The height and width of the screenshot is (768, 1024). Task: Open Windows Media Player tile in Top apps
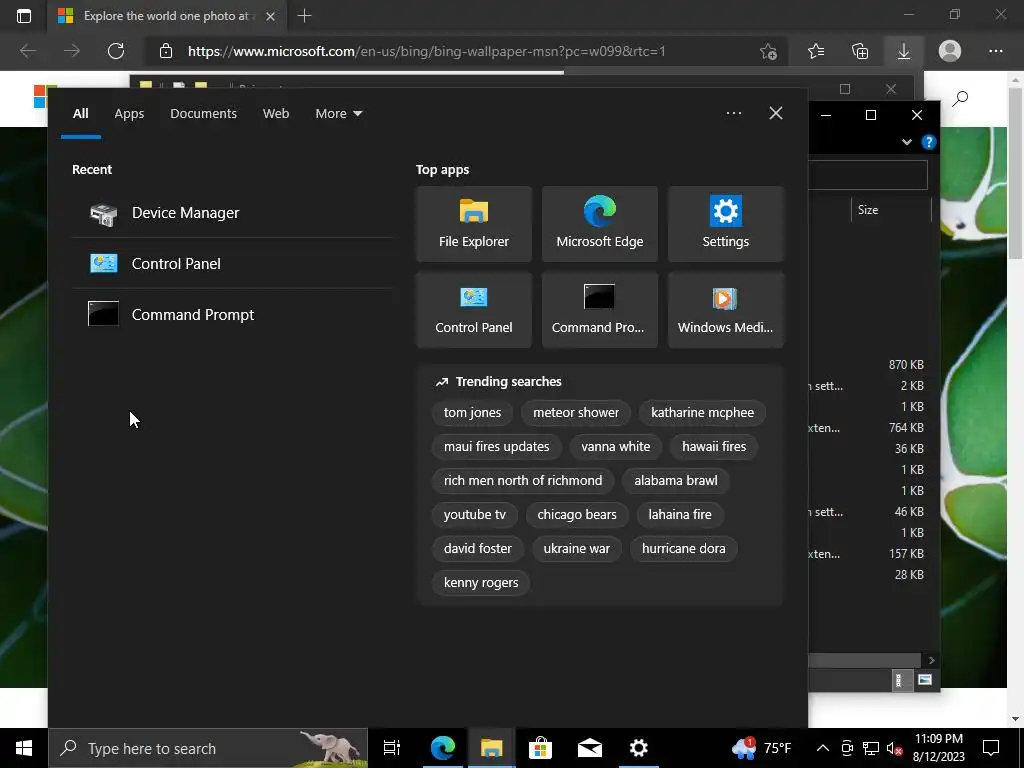(x=726, y=310)
